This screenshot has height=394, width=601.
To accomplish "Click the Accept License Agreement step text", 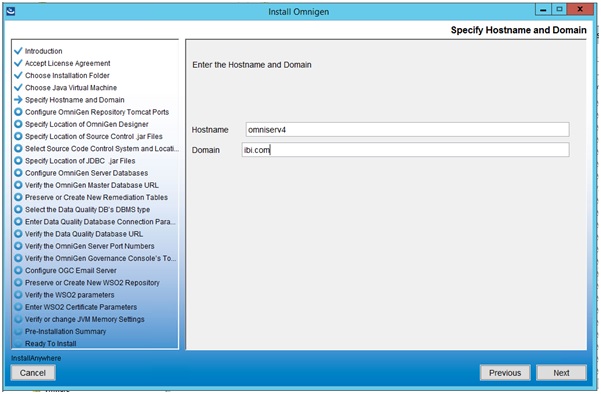I will coord(67,63).
